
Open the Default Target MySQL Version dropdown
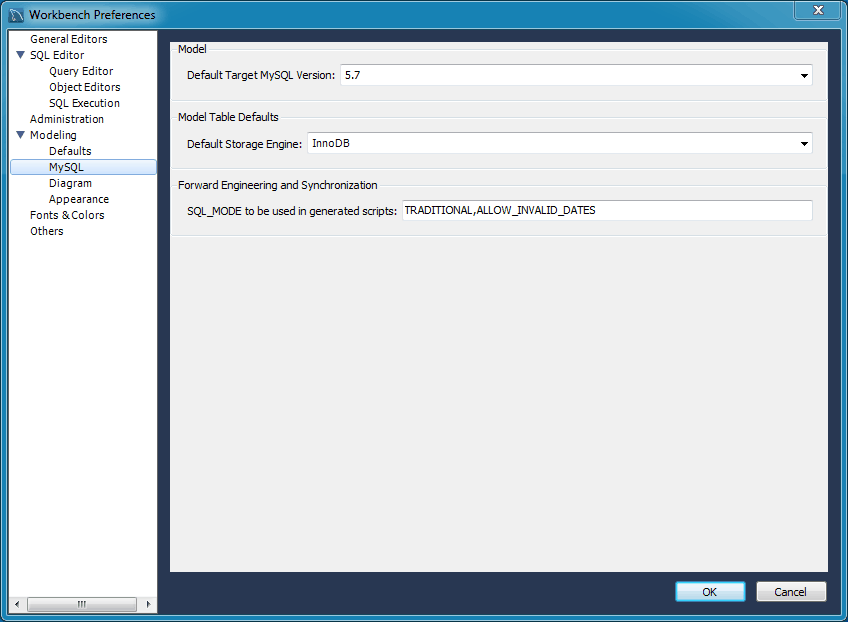coord(577,75)
